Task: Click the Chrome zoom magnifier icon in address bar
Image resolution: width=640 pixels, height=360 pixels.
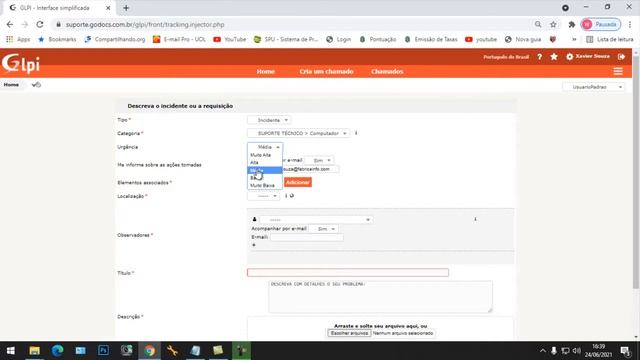Action: click(x=538, y=24)
